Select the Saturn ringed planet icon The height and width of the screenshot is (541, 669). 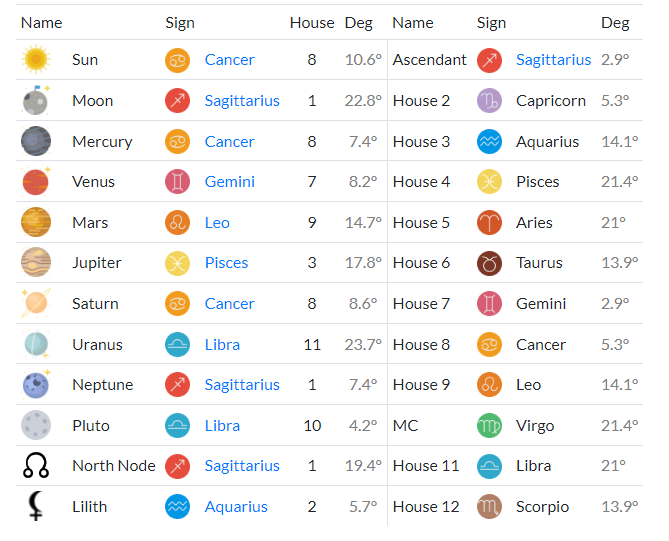click(x=36, y=303)
